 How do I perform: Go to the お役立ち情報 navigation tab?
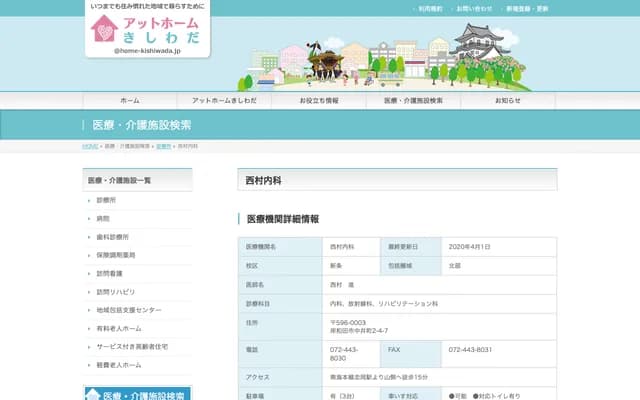319,101
